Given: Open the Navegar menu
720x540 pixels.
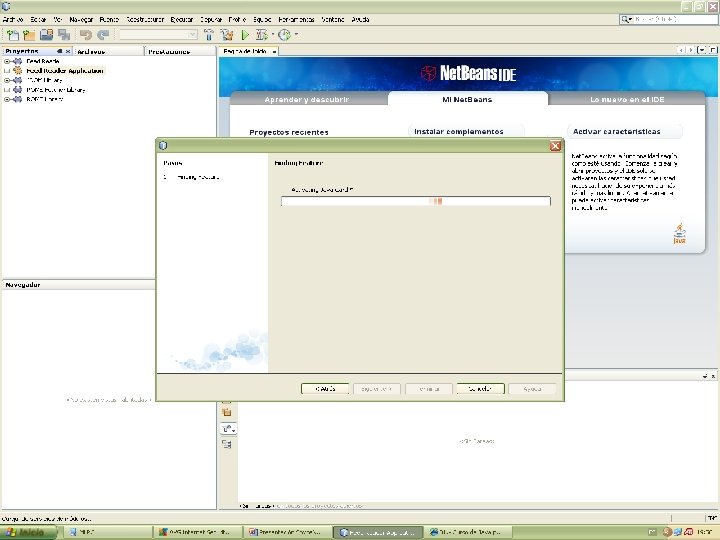Looking at the screenshot, I should point(81,19).
